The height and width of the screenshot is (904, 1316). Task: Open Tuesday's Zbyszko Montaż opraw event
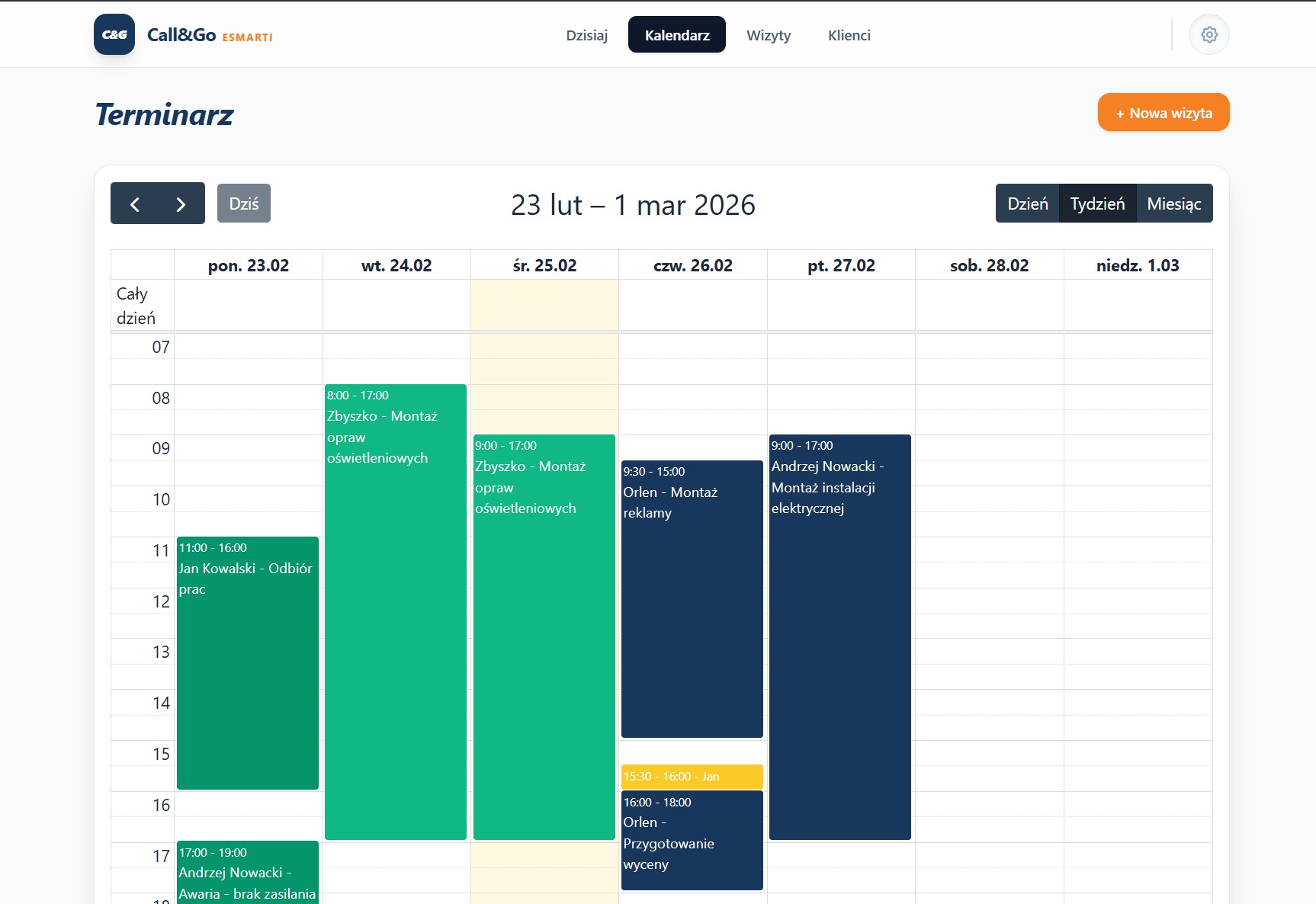(395, 610)
